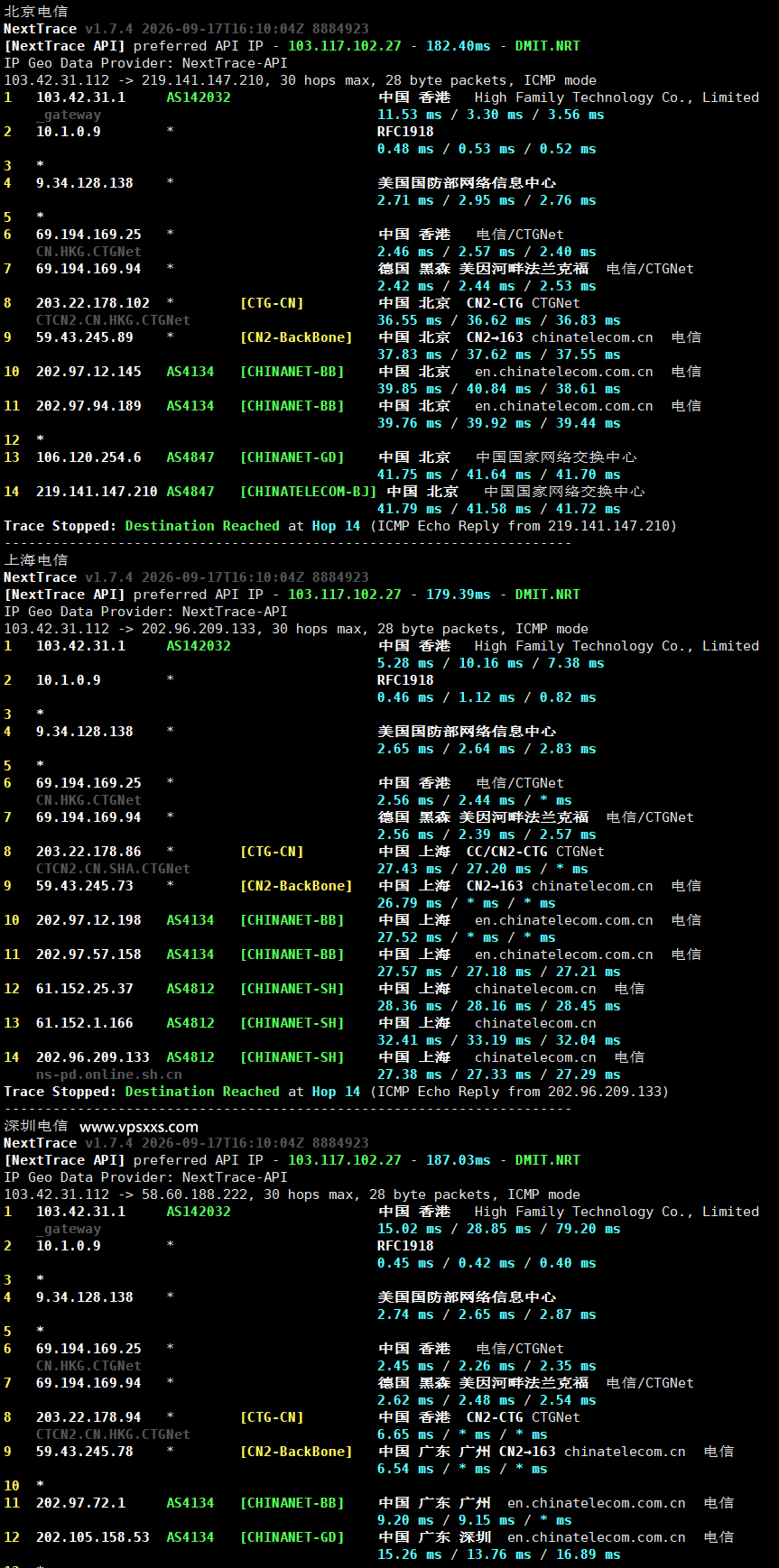
Task: Click the 深圳电信 section heading
Action: (x=35, y=1126)
